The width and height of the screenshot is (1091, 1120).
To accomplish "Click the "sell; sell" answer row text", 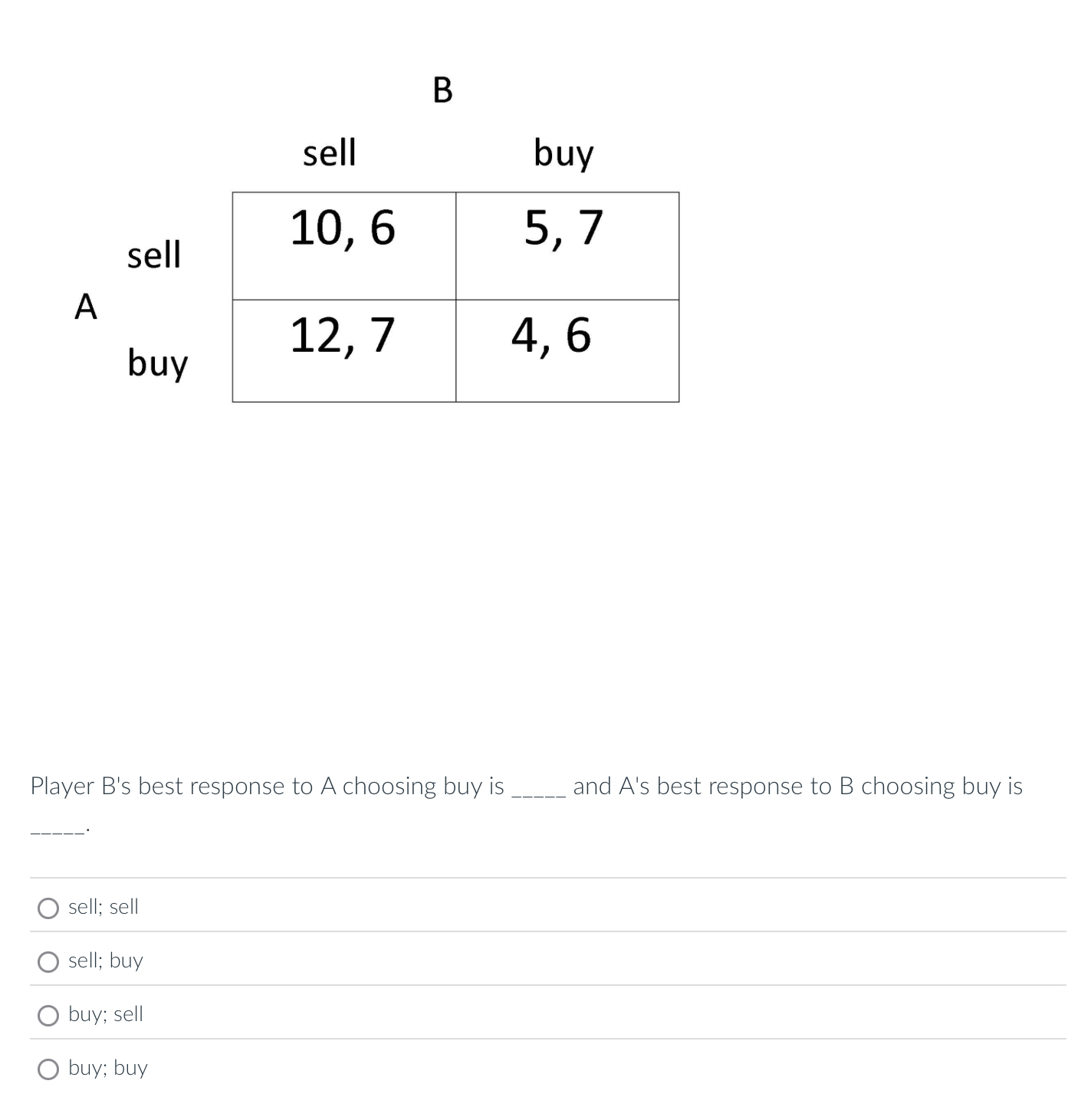I will pos(104,906).
